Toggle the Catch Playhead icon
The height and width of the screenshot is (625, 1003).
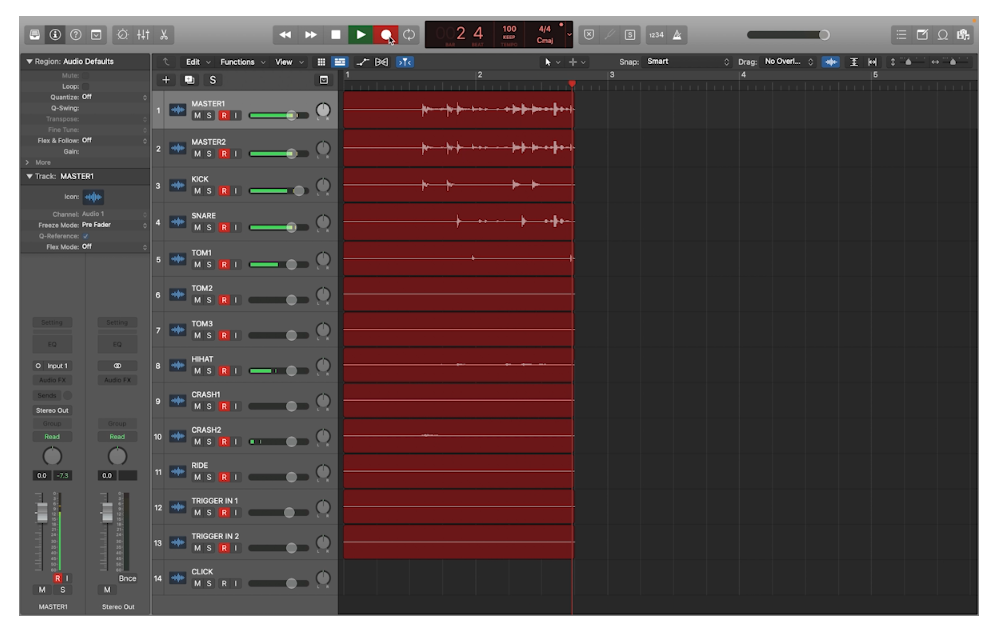(405, 62)
